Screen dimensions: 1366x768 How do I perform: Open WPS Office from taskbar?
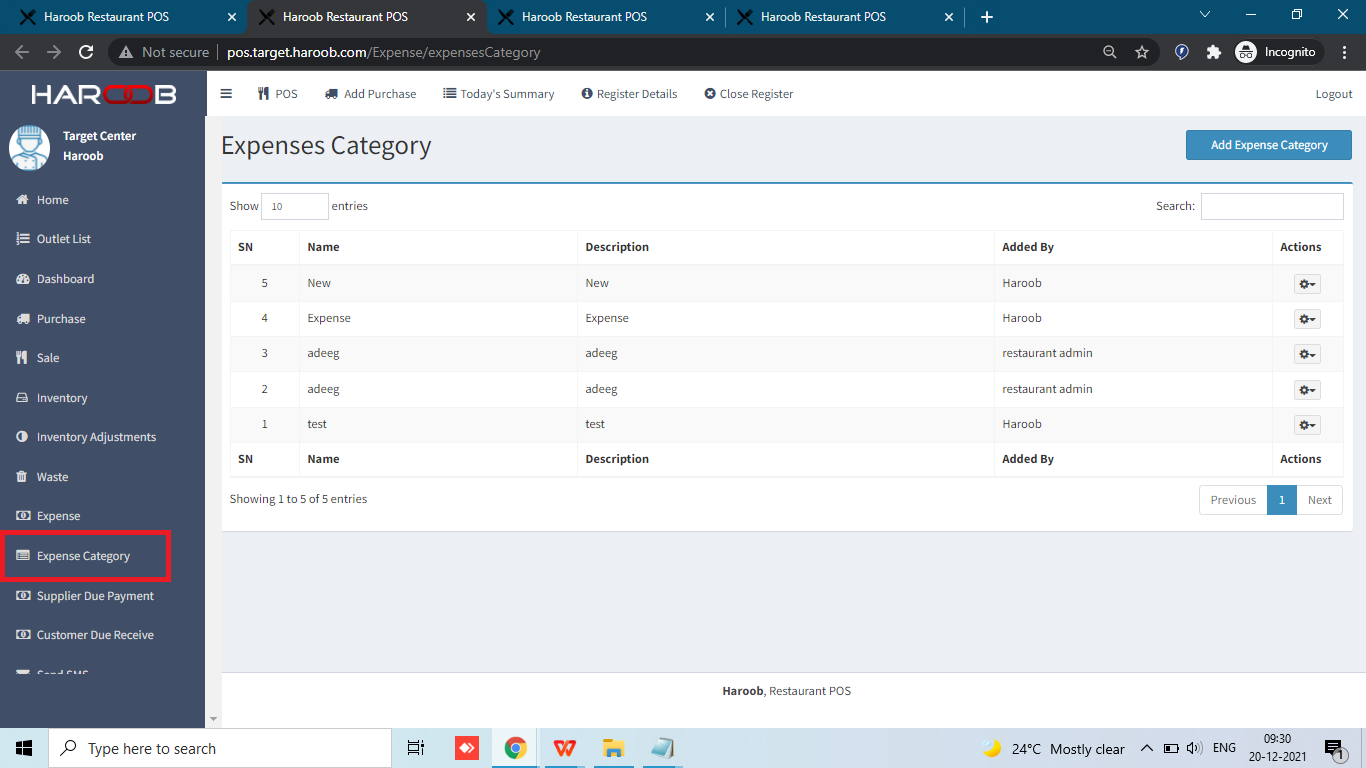click(x=565, y=748)
